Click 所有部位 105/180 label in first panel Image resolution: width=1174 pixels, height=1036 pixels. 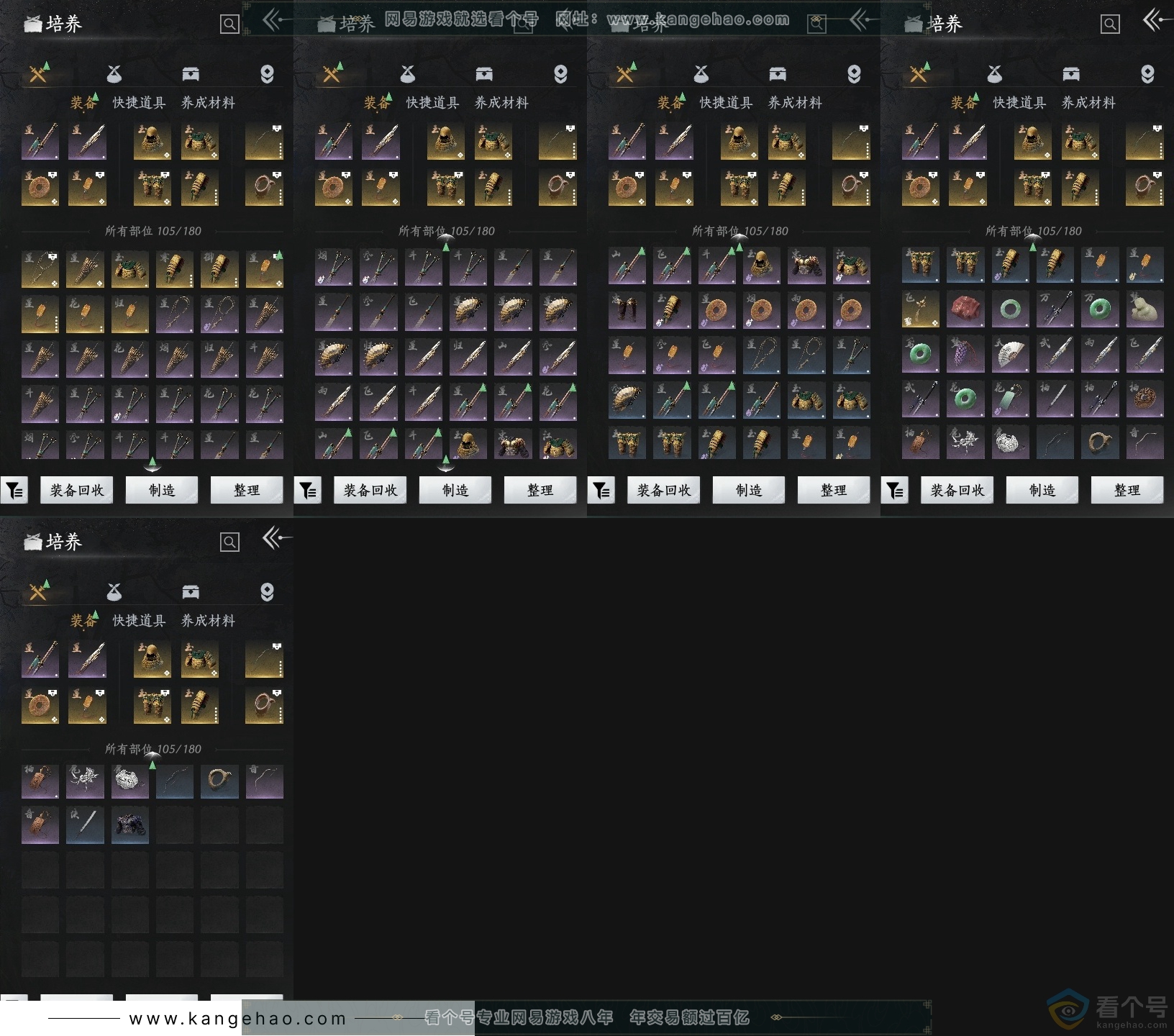click(153, 231)
